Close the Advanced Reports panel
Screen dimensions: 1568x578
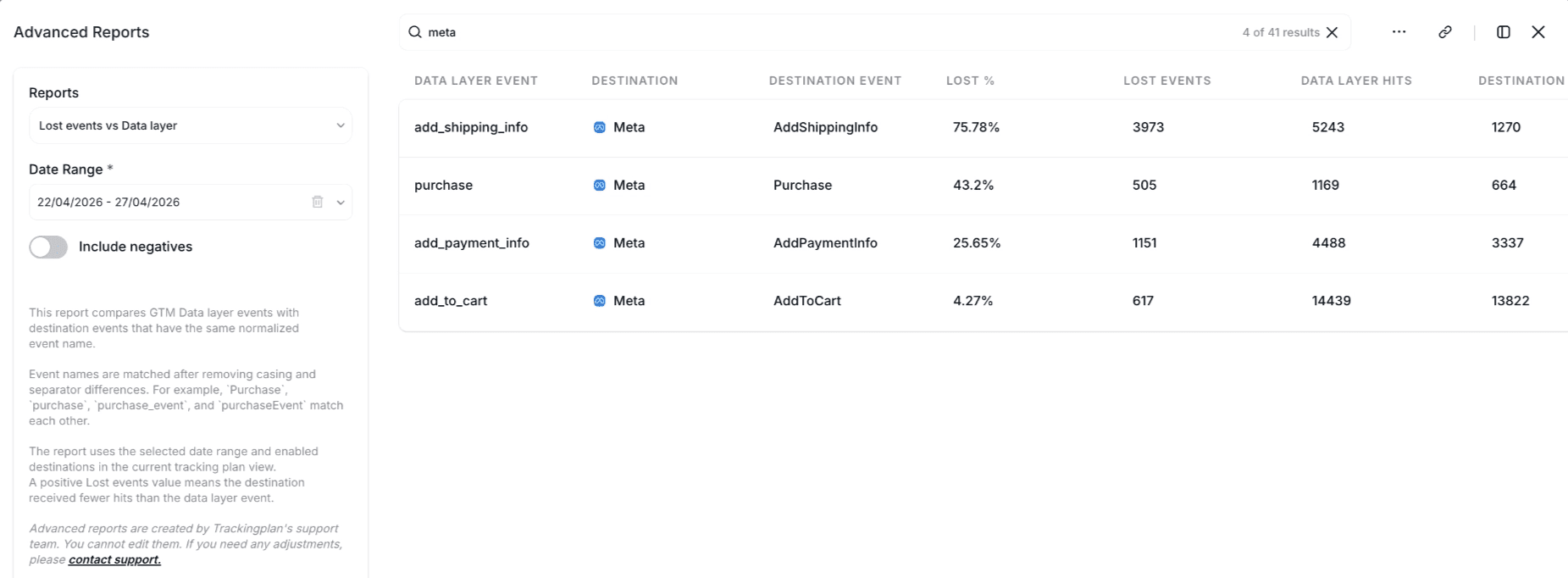(1538, 32)
